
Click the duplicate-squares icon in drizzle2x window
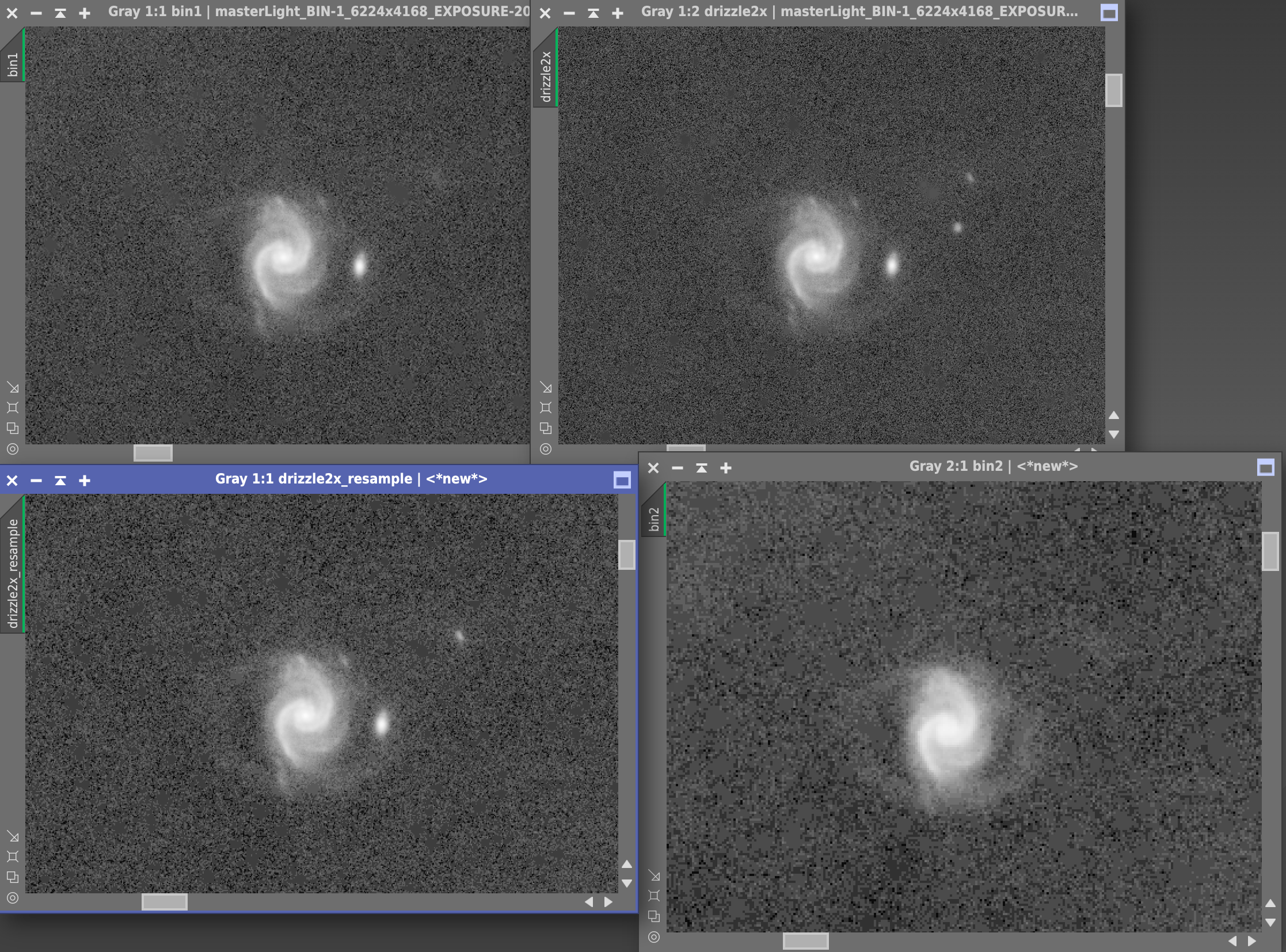pos(545,428)
